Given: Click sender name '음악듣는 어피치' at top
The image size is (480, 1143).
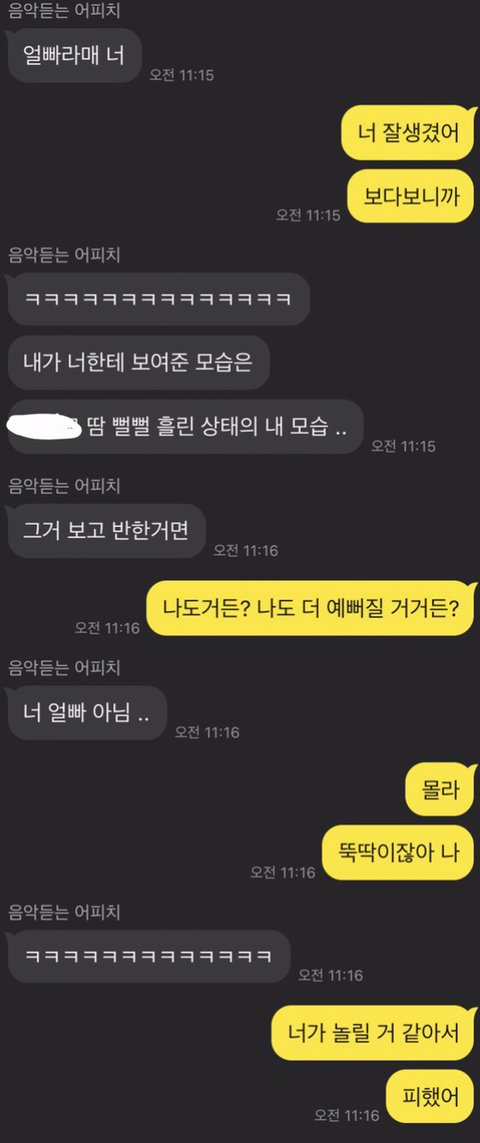Looking at the screenshot, I should point(64,11).
